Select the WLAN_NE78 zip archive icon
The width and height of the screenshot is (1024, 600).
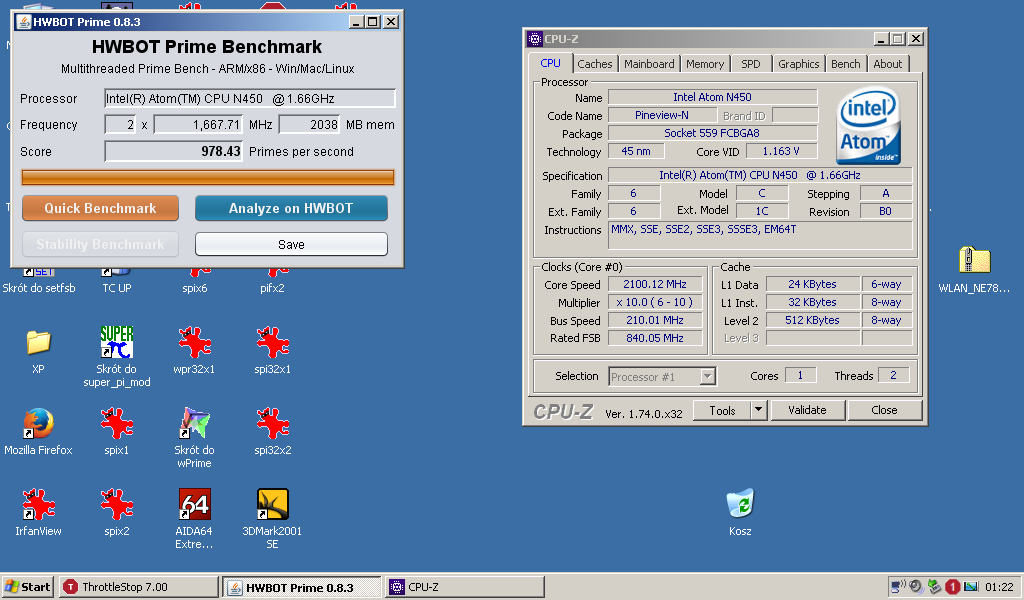tap(974, 260)
